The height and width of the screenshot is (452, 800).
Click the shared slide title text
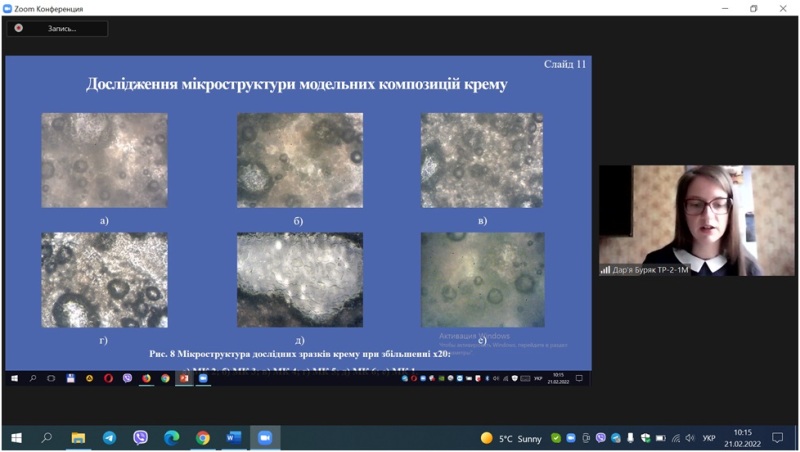tap(297, 85)
